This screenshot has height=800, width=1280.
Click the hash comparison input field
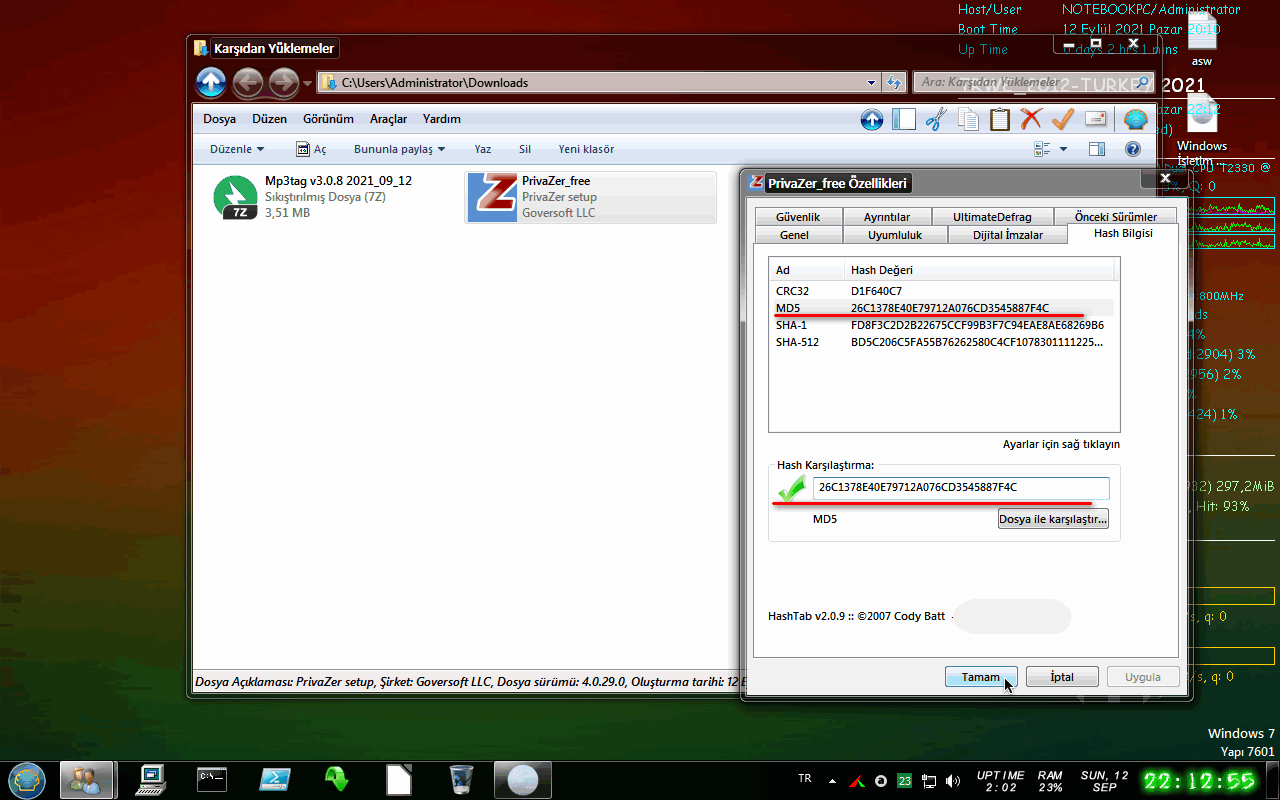pos(961,488)
